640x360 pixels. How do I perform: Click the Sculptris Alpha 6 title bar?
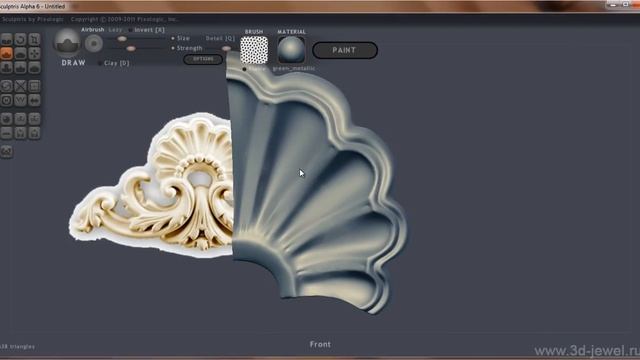point(320,6)
